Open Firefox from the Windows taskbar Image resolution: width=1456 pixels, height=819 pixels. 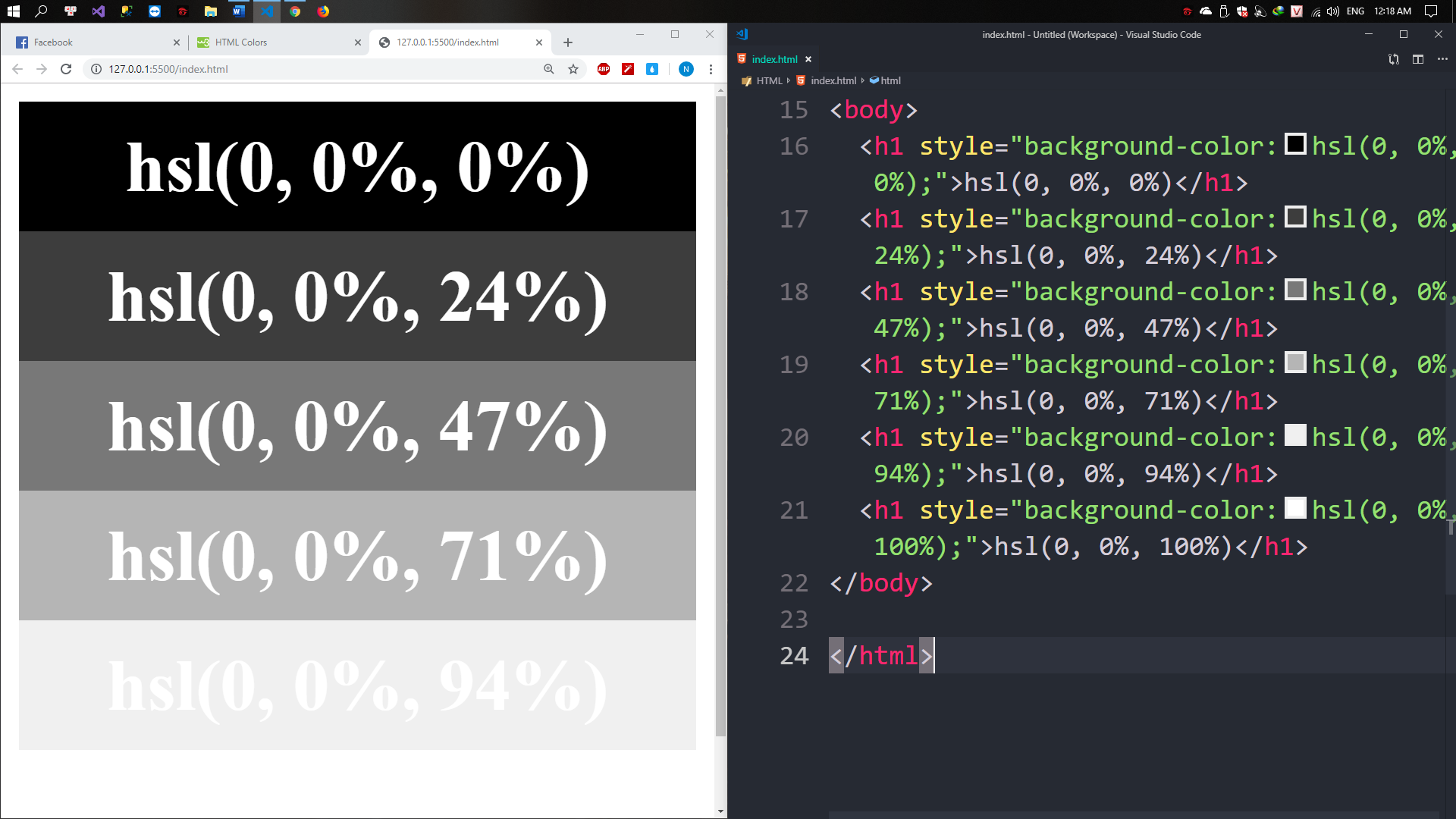click(x=323, y=11)
